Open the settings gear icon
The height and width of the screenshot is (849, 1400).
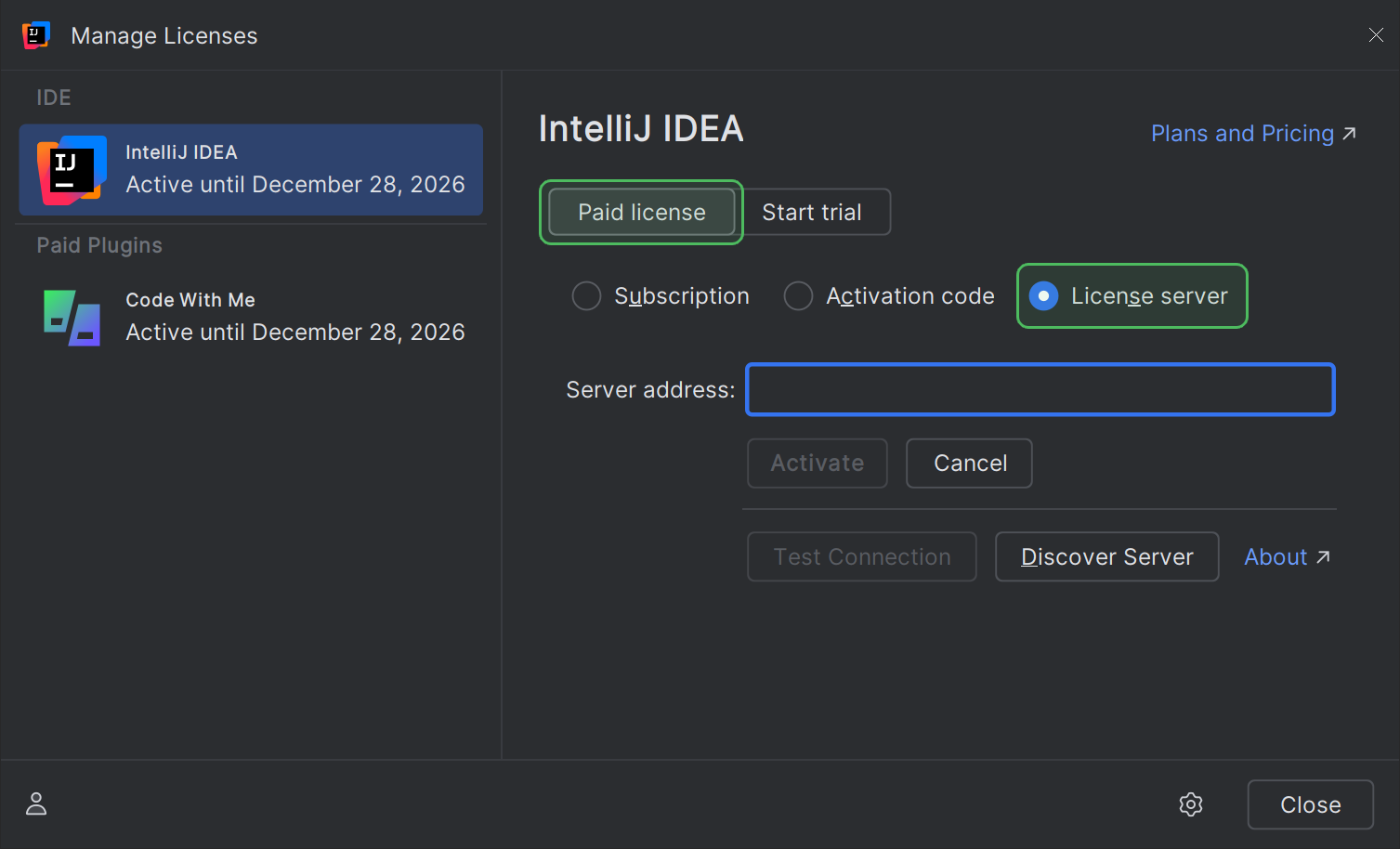1190,804
